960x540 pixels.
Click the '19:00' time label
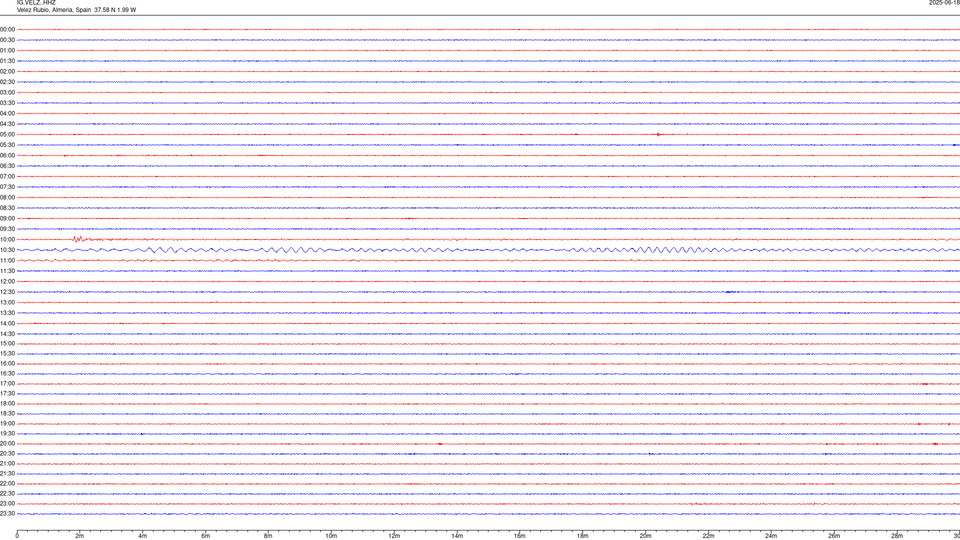coord(7,424)
